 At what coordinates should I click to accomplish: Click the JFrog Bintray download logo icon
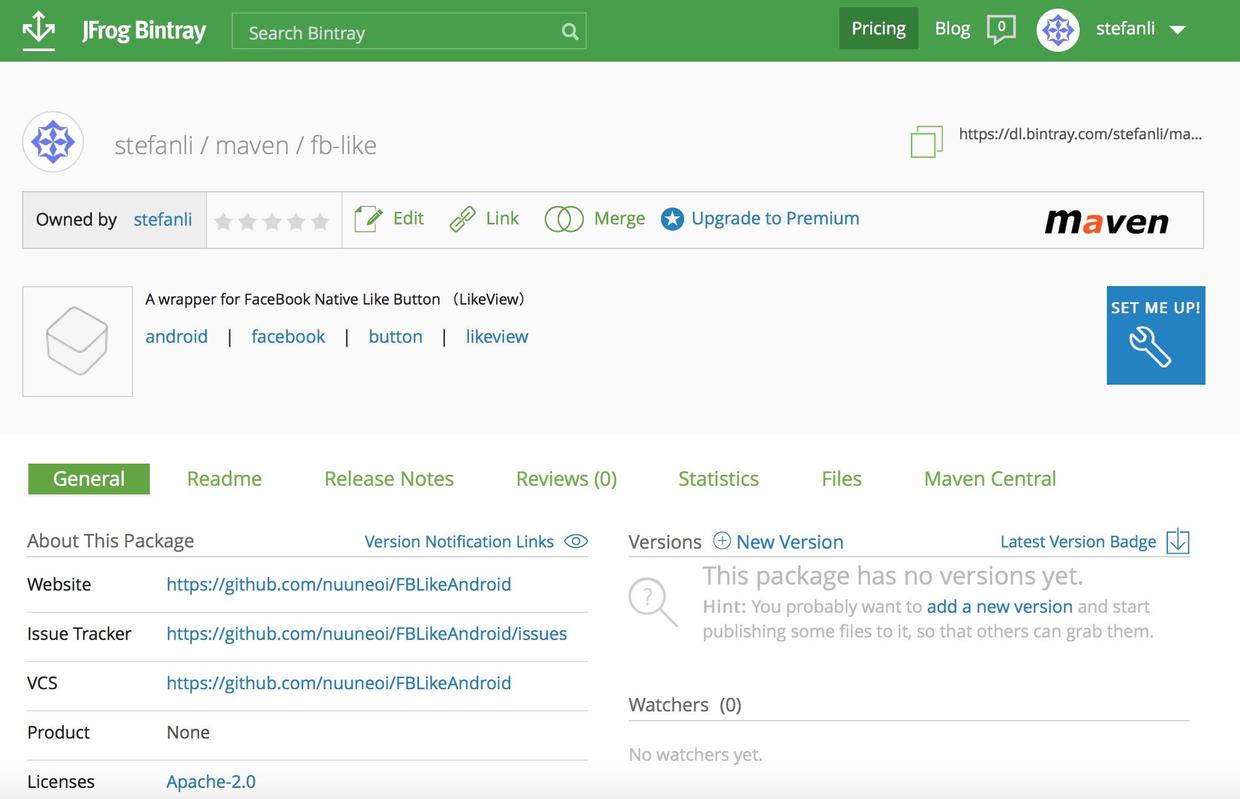click(39, 30)
